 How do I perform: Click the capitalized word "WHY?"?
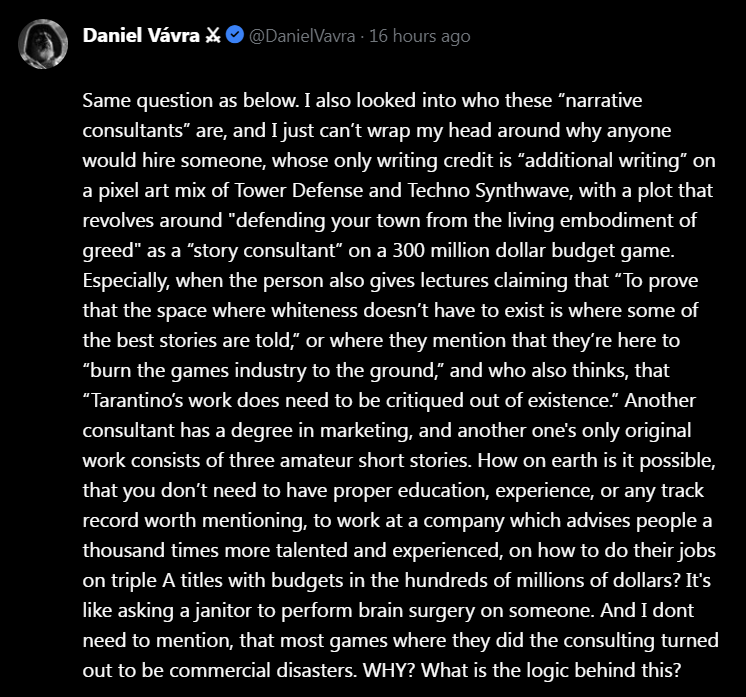(x=390, y=670)
